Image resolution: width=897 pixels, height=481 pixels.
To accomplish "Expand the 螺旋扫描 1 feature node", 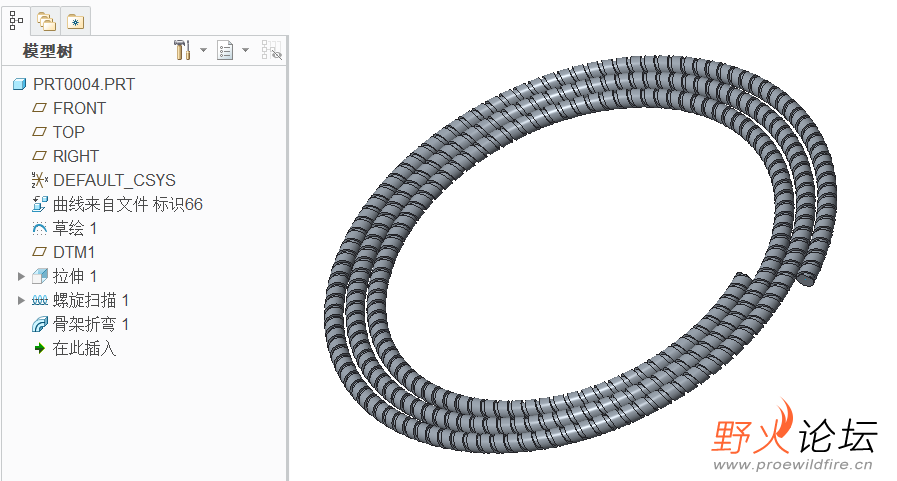I will click(21, 300).
